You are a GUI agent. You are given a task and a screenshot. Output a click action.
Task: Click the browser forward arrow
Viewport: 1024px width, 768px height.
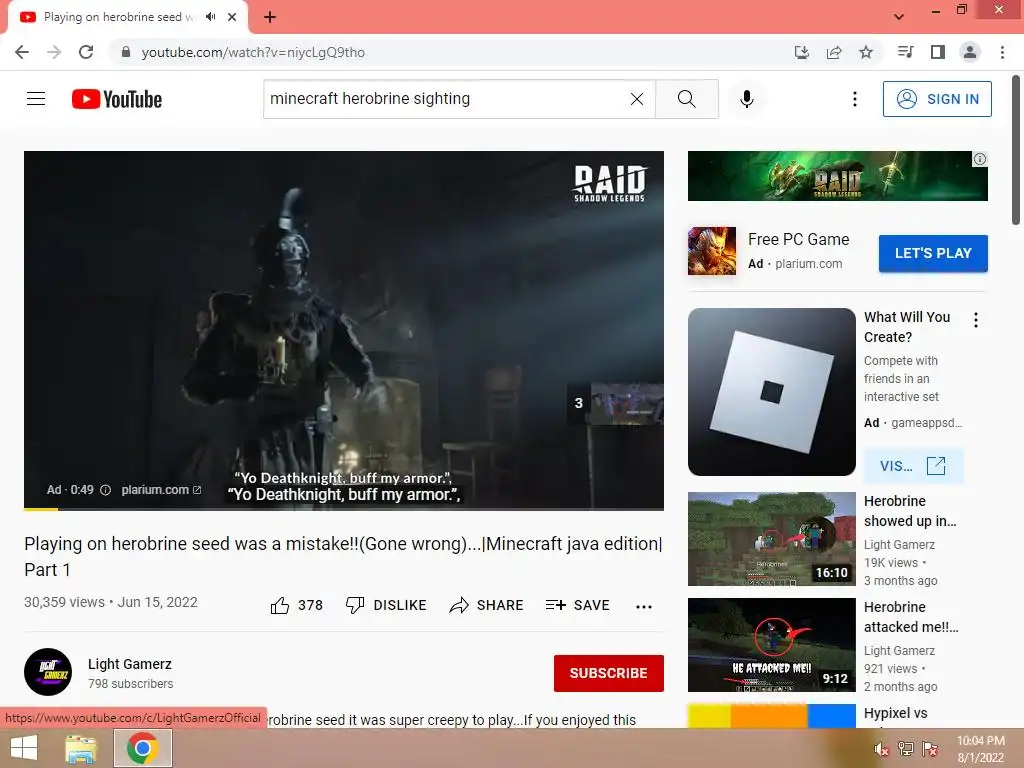click(54, 52)
